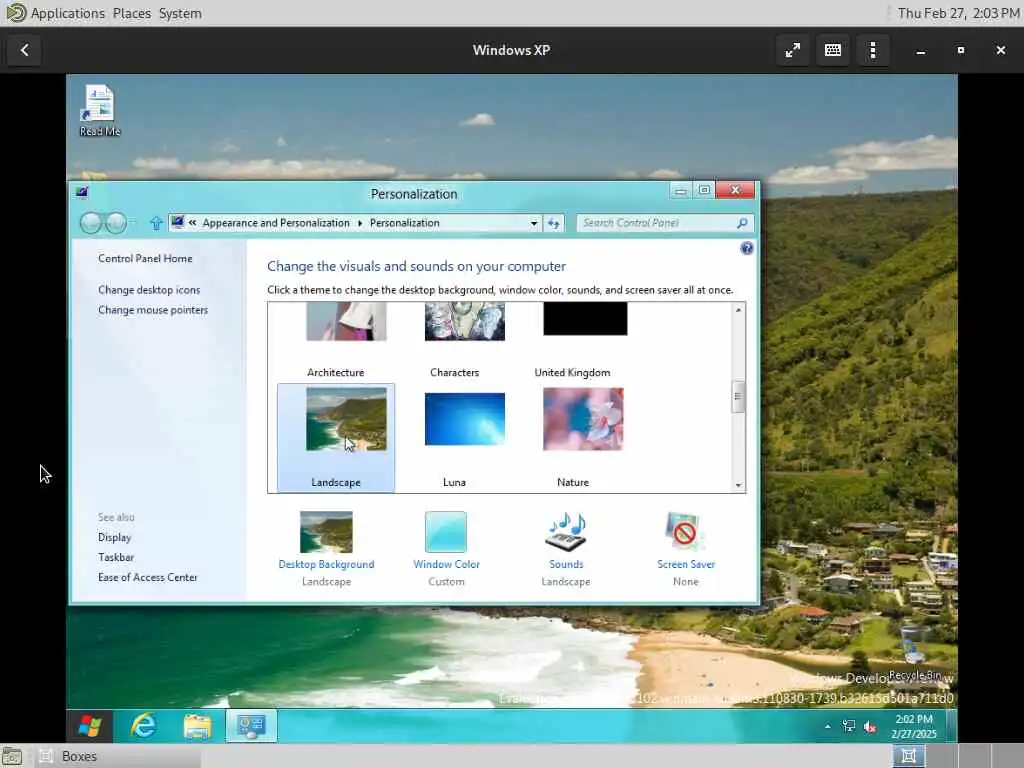Click the Windows Start button
This screenshot has width=1024, height=768.
click(x=89, y=726)
